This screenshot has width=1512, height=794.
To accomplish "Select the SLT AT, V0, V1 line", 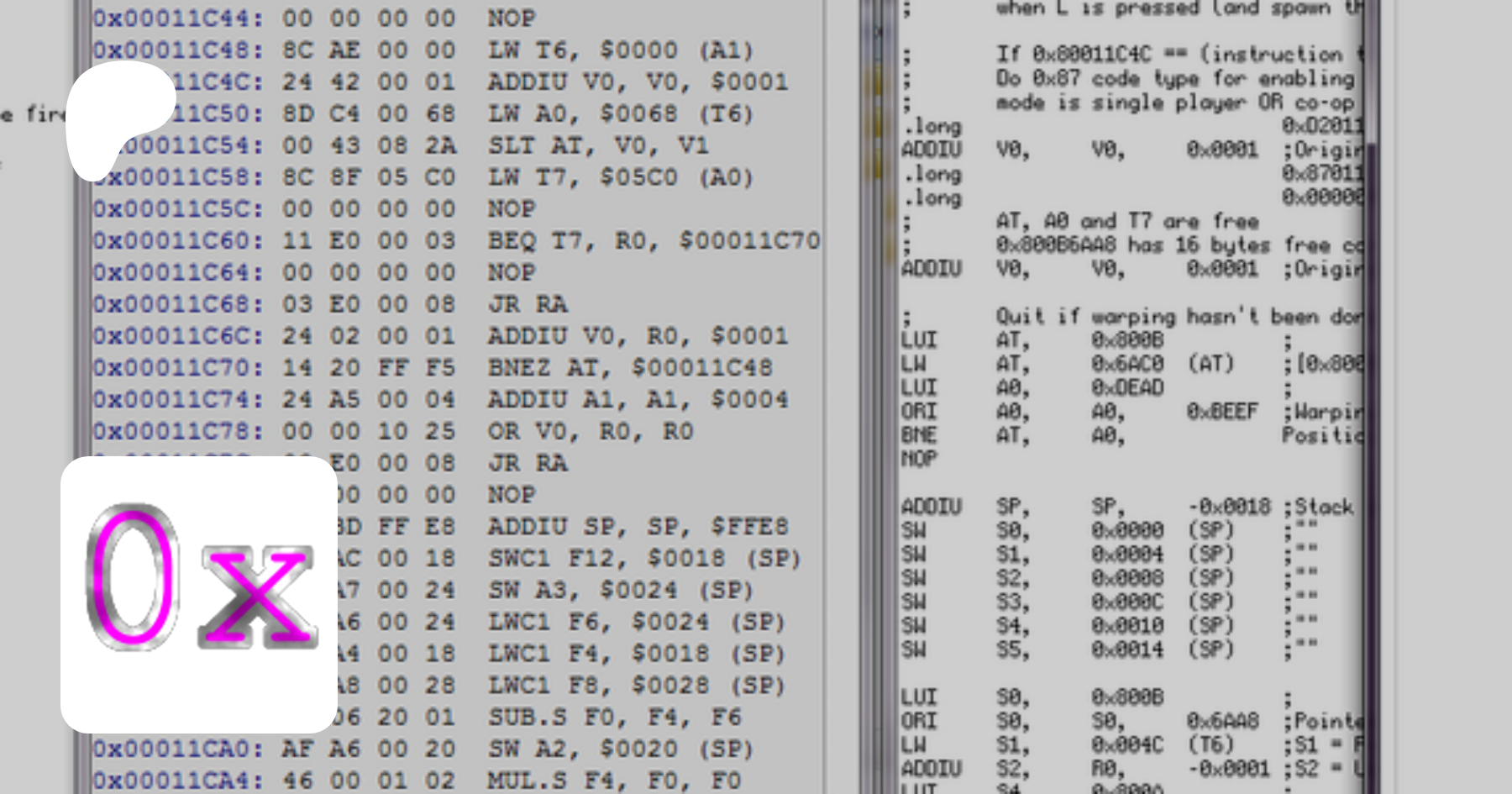I will tap(598, 145).
